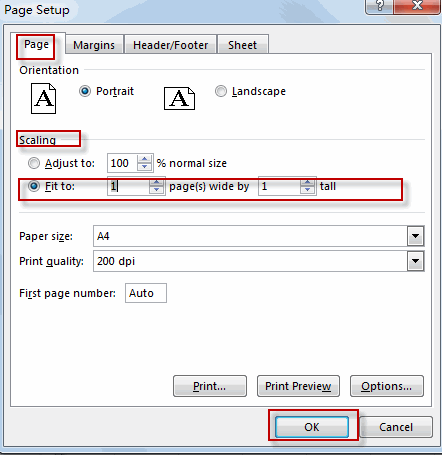Image resolution: width=442 pixels, height=455 pixels.
Task: Increase pages tall with the up arrow
Action: (307, 182)
